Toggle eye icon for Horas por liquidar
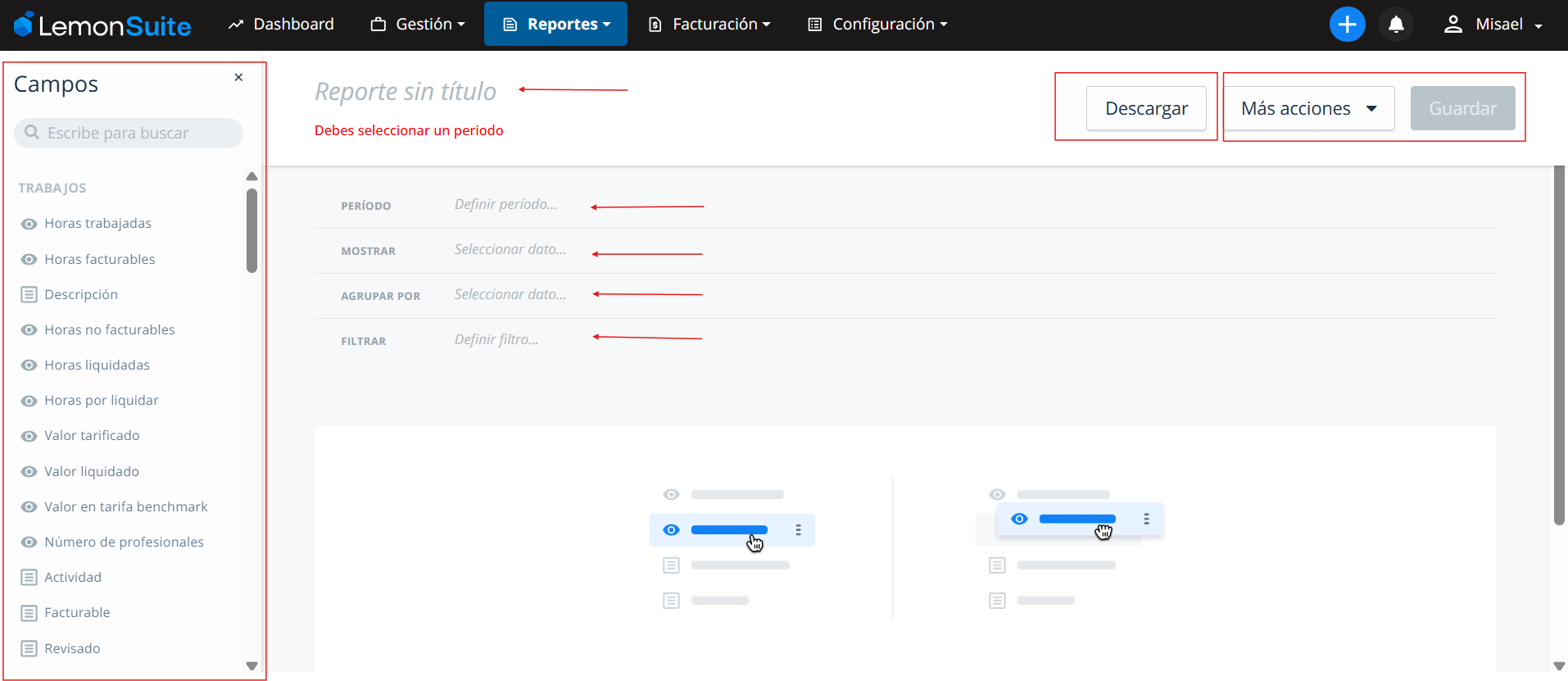The width and height of the screenshot is (1568, 681). [29, 401]
